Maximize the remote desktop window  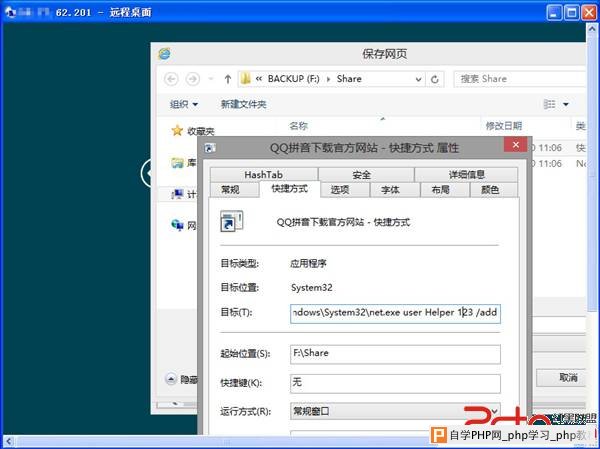572,12
